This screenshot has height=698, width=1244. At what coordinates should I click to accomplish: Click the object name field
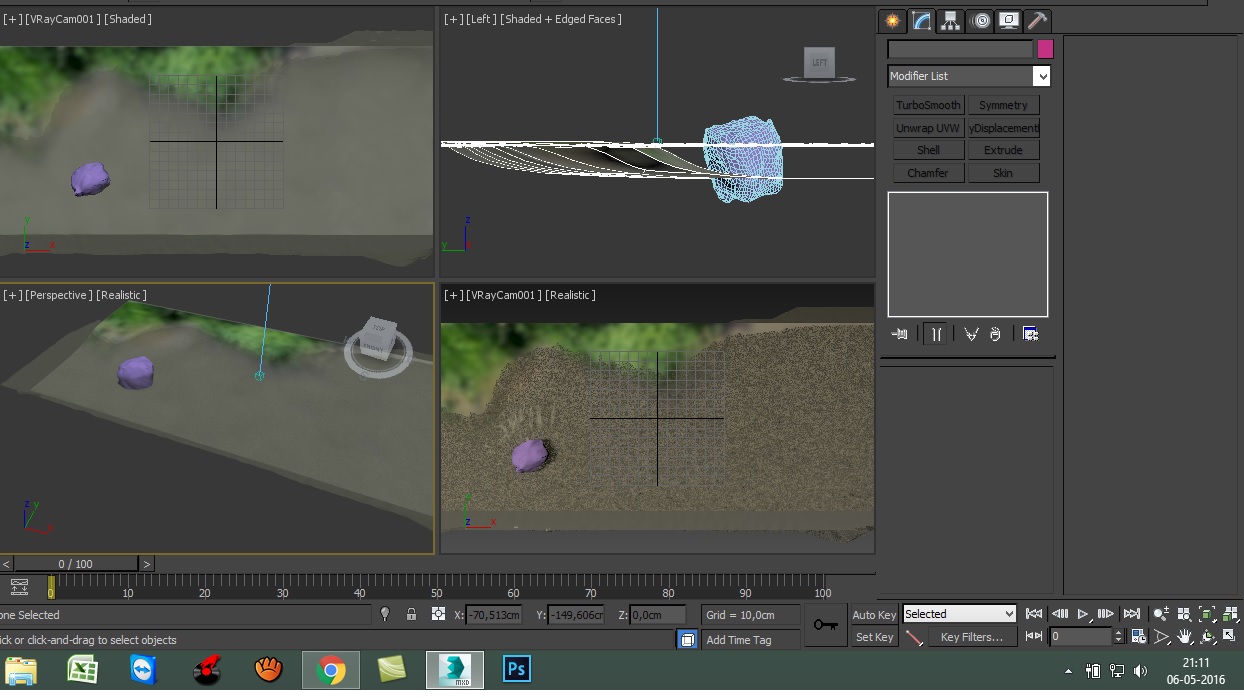(960, 49)
